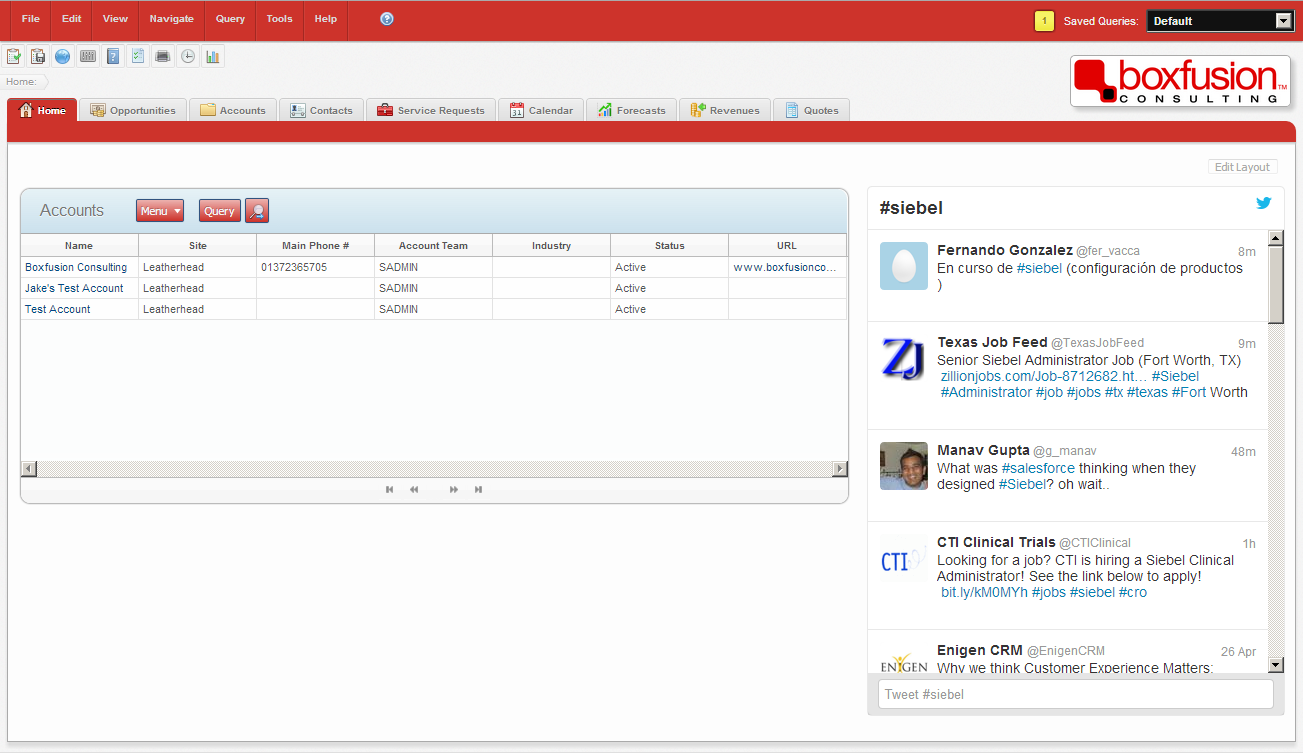Click the Name column header
Viewport: 1303px width, 753px height.
tap(79, 246)
